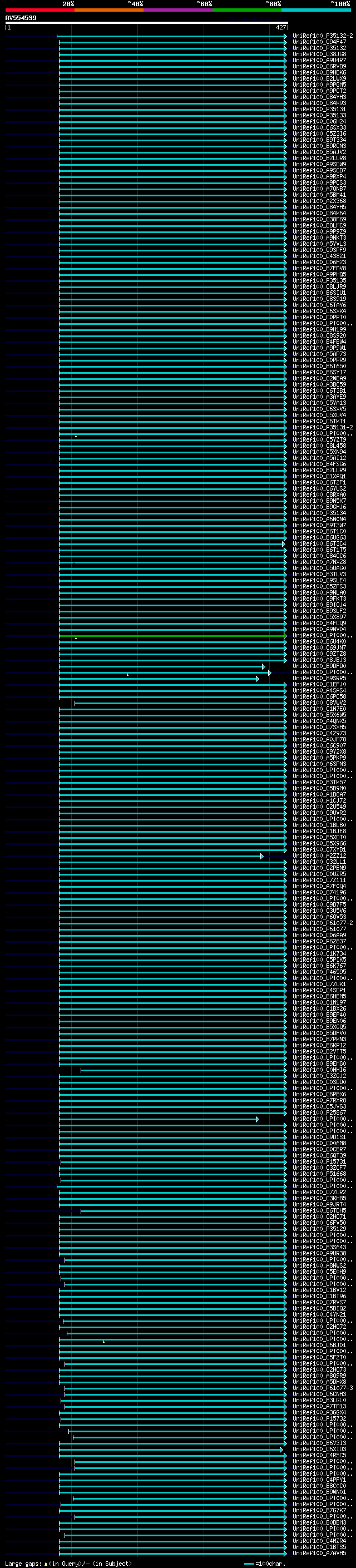
Task: Click the label UniRef100_Q2WEA9
Action: click(x=319, y=378)
